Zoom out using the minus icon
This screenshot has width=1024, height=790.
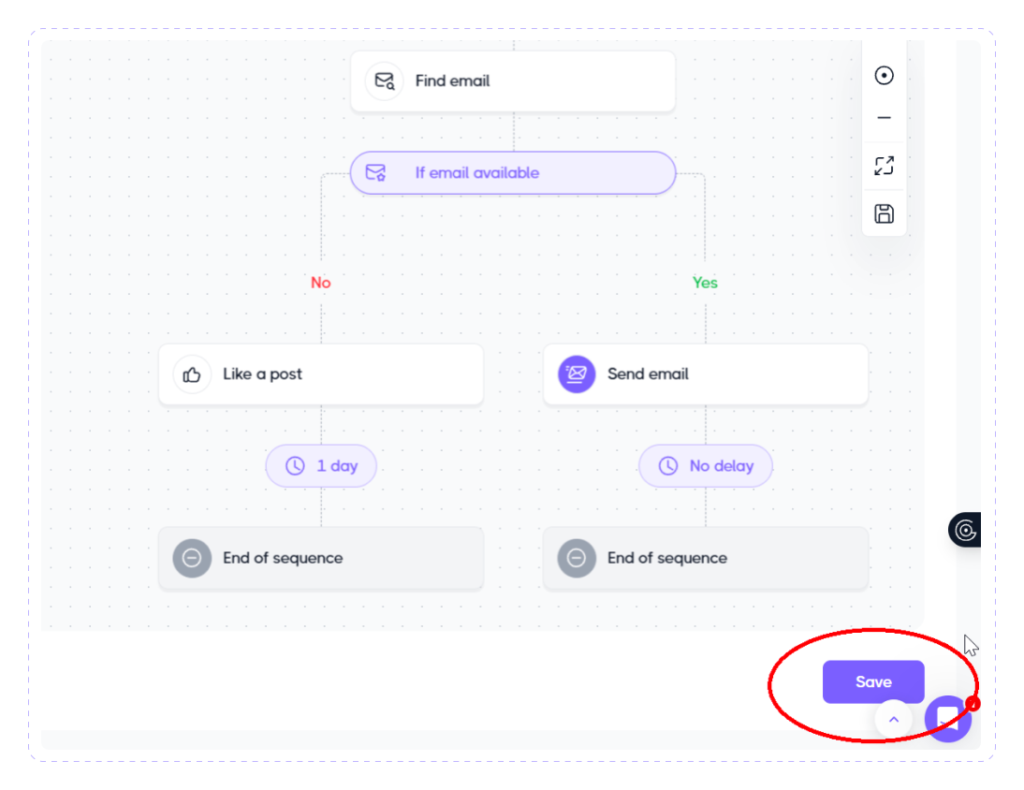(884, 117)
